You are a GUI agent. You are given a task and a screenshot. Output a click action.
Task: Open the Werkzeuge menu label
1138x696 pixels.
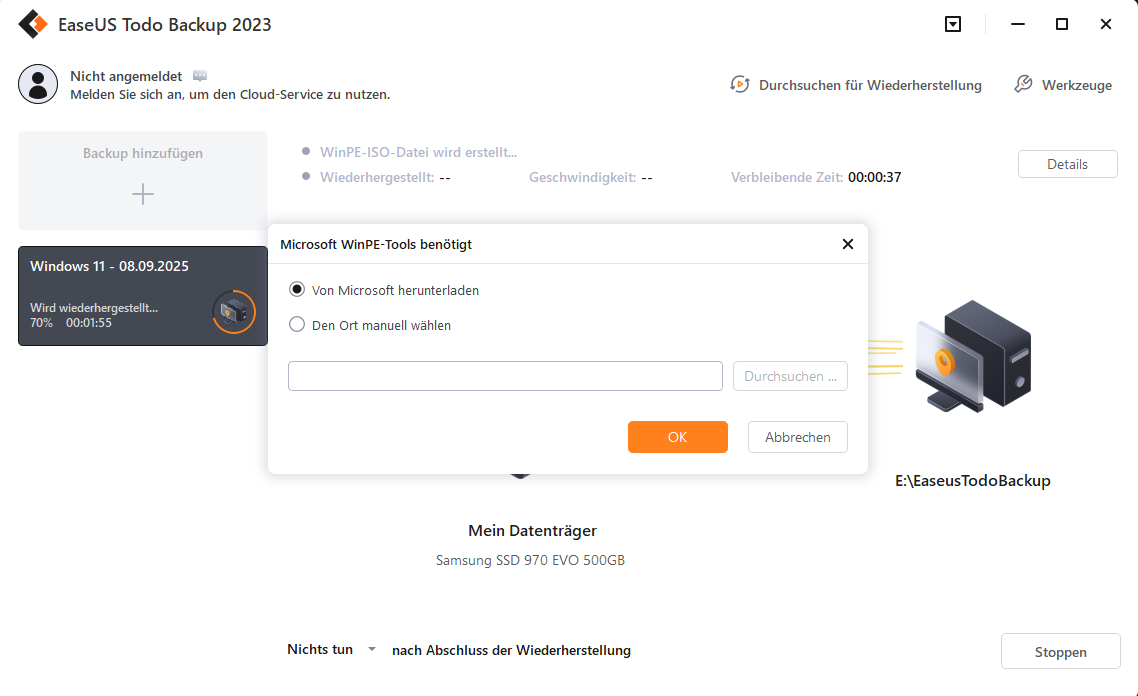[1077, 85]
